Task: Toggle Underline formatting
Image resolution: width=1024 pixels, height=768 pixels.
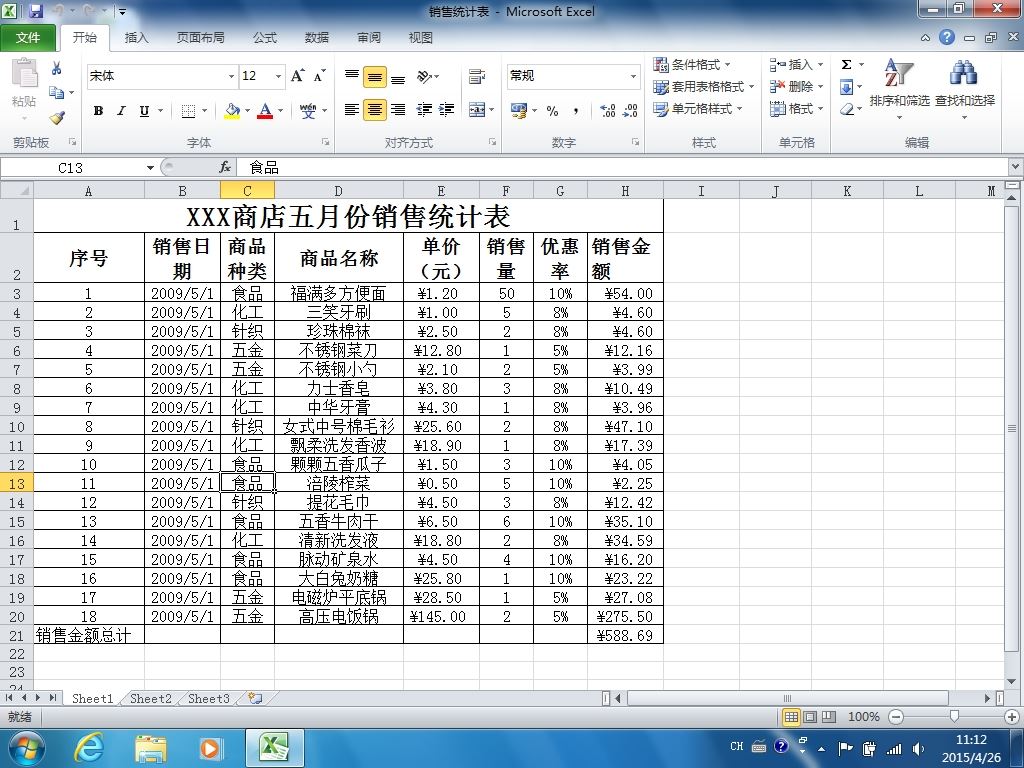Action: [x=144, y=110]
